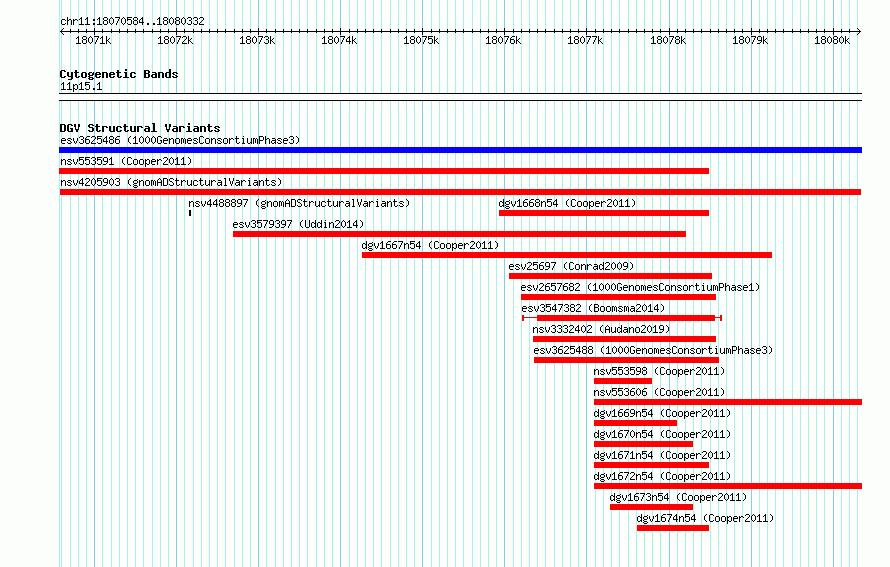Click the 18071k ruler tick
The height and width of the screenshot is (567, 890).
click(x=94, y=40)
